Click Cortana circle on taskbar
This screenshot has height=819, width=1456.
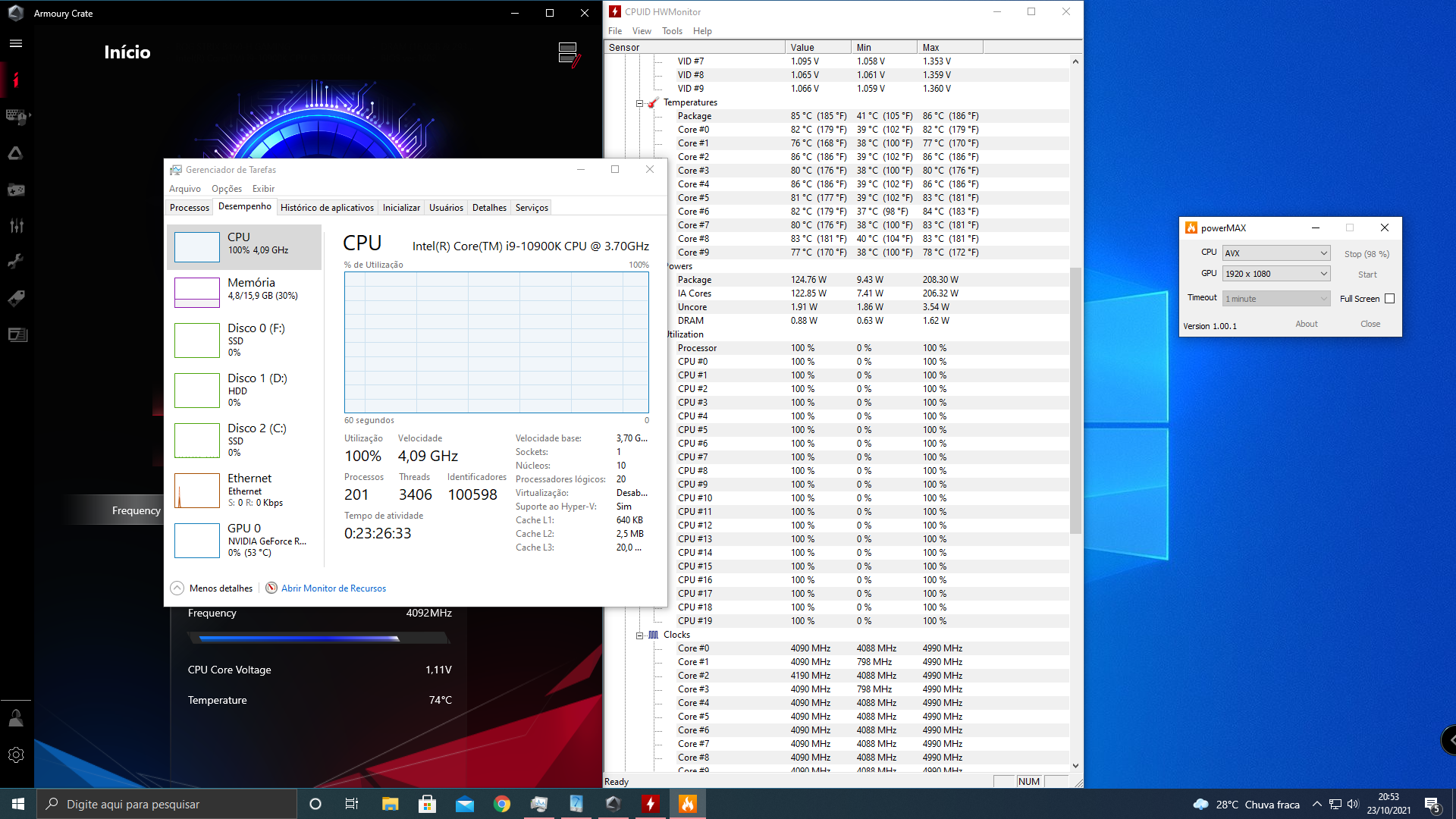[315, 804]
